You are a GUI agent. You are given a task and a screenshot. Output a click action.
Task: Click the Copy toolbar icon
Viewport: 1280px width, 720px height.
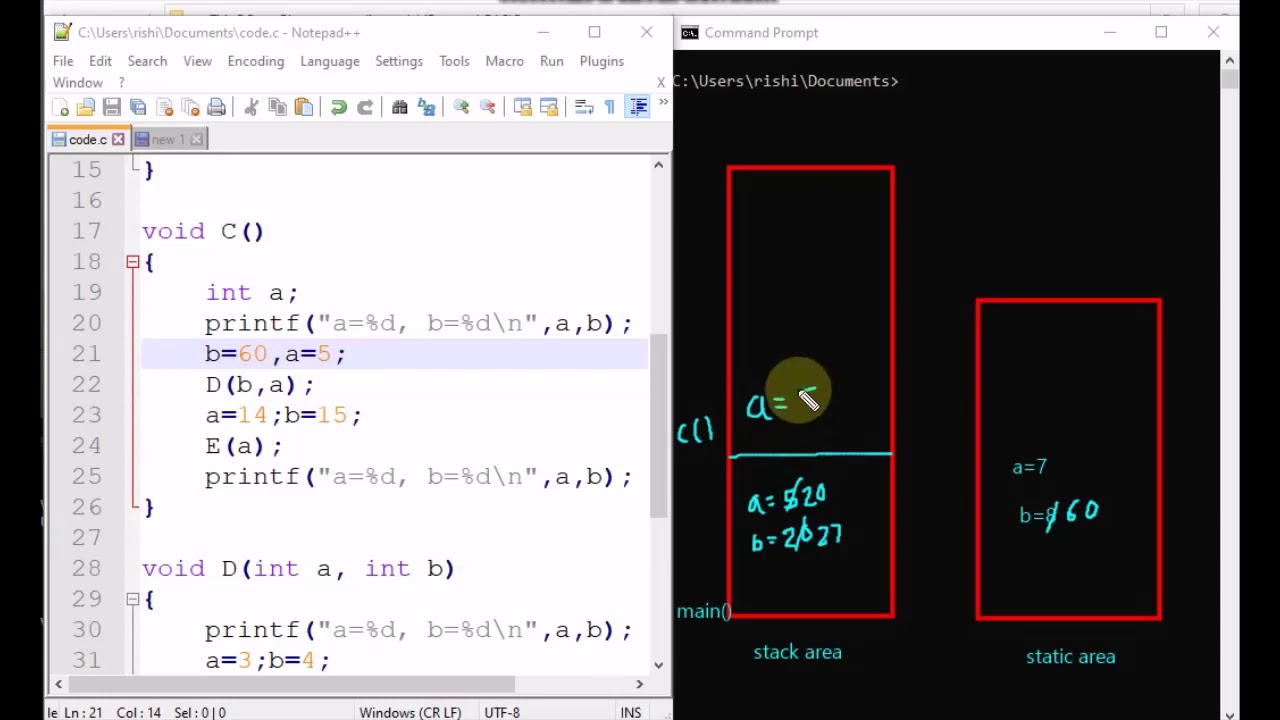pos(277,107)
